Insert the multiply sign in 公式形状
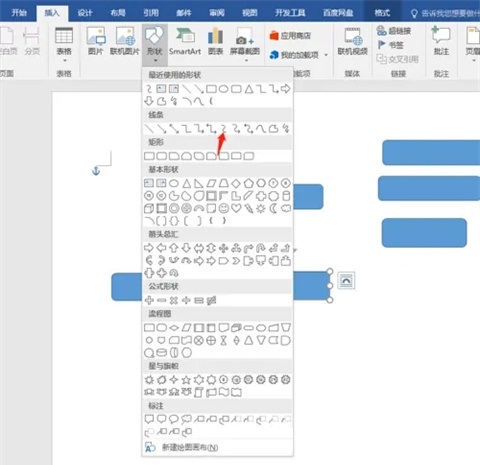 [174, 301]
